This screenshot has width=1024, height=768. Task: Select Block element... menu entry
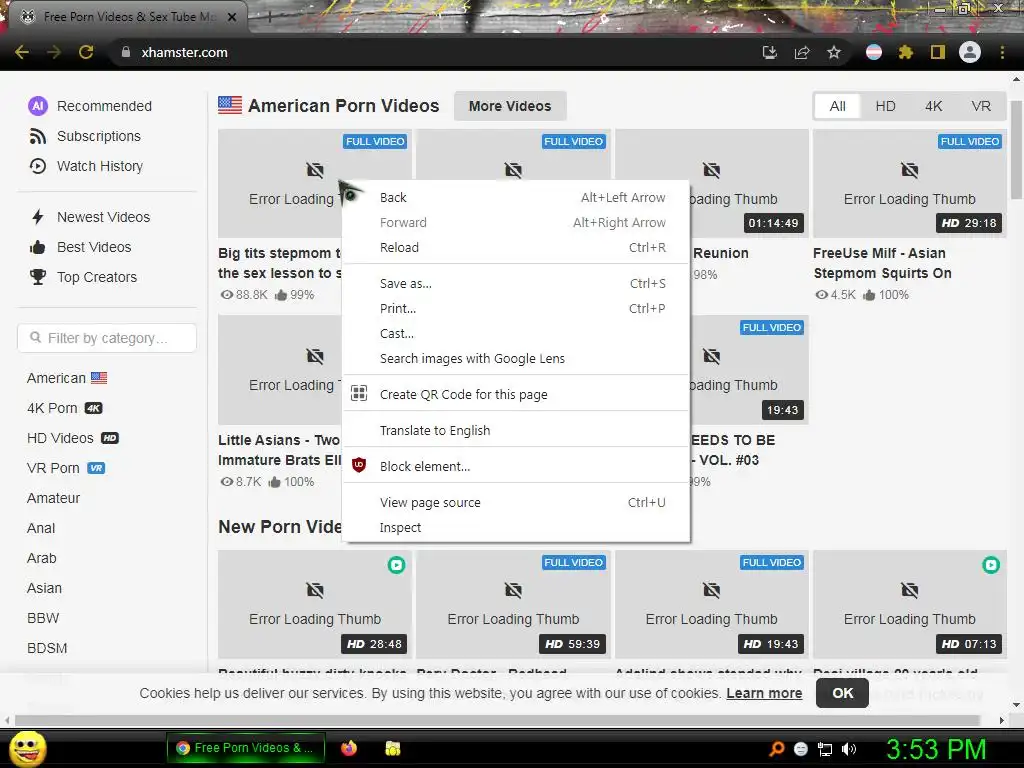516,466
